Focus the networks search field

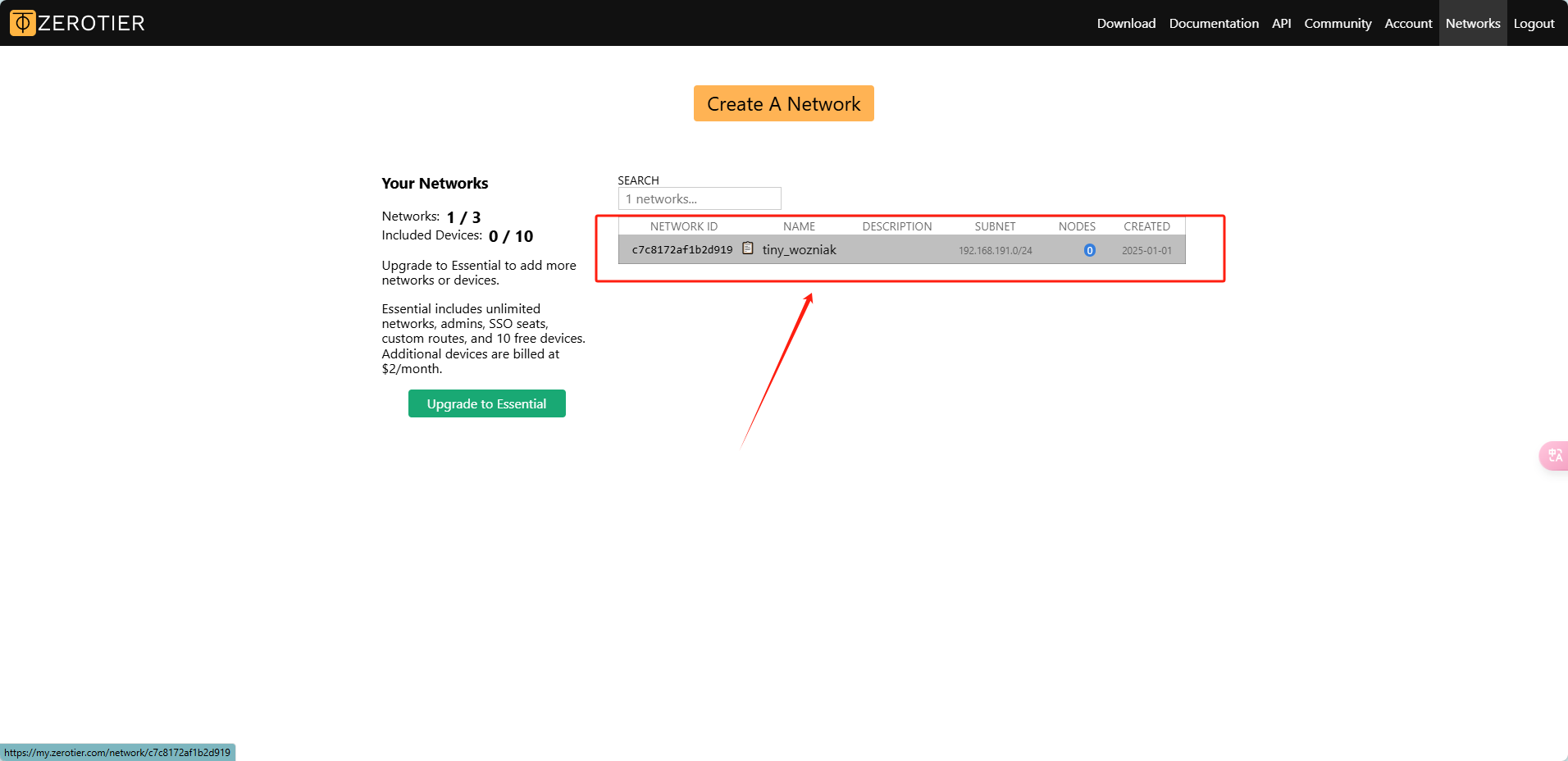click(700, 198)
